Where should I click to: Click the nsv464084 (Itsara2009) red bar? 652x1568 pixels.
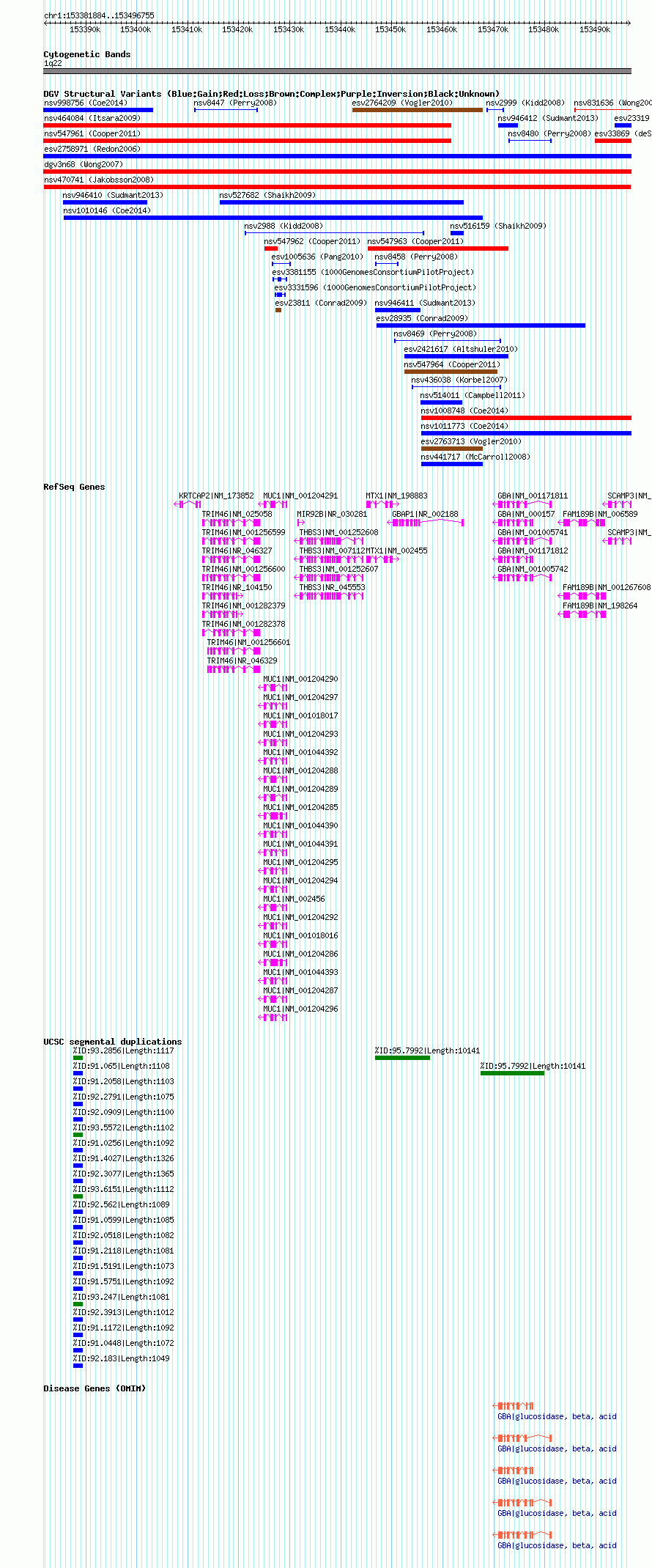(x=248, y=125)
